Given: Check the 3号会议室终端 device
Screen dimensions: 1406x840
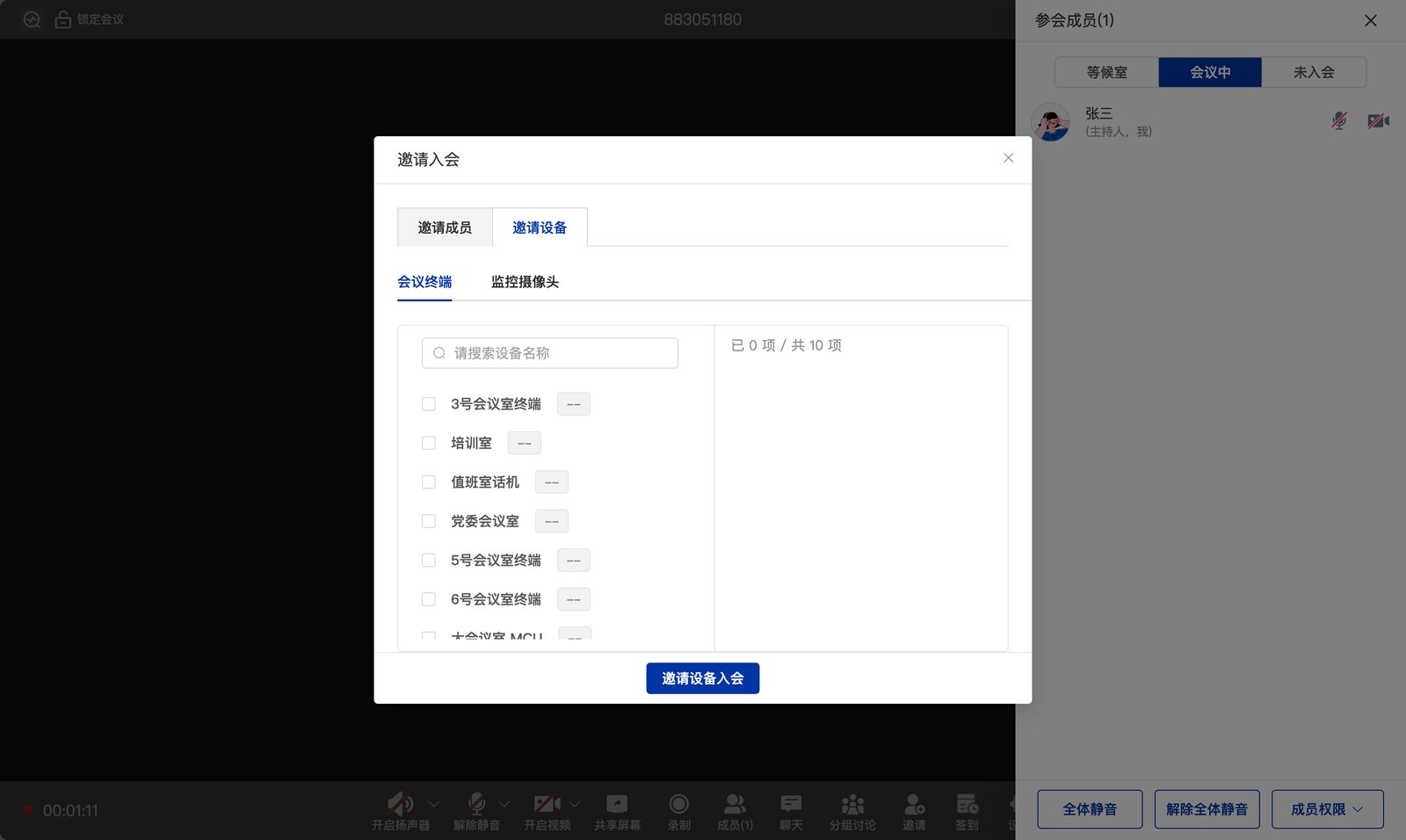Looking at the screenshot, I should click(429, 404).
